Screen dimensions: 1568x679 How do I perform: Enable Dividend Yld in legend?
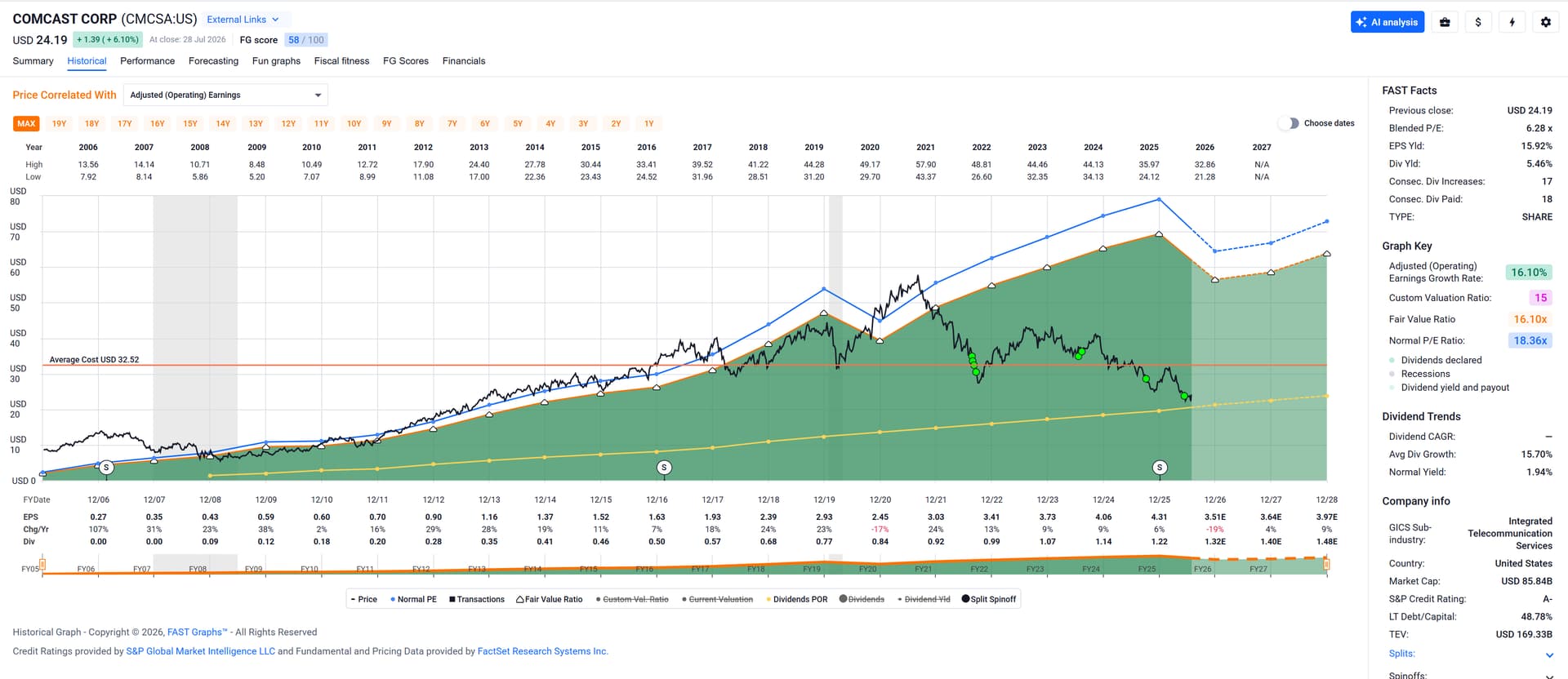click(x=924, y=599)
